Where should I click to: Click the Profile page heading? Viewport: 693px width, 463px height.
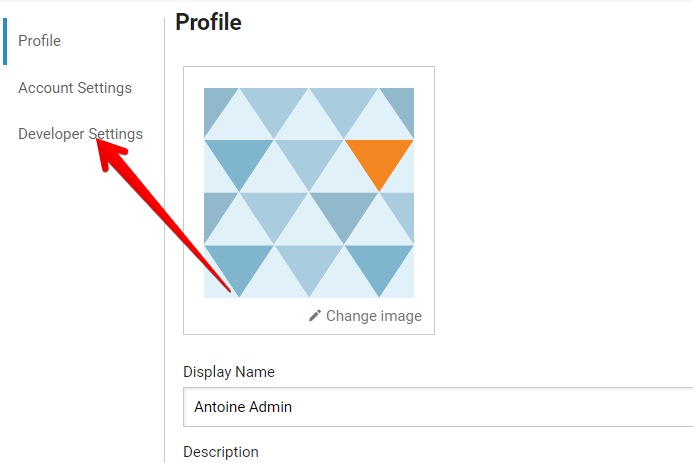tap(208, 22)
